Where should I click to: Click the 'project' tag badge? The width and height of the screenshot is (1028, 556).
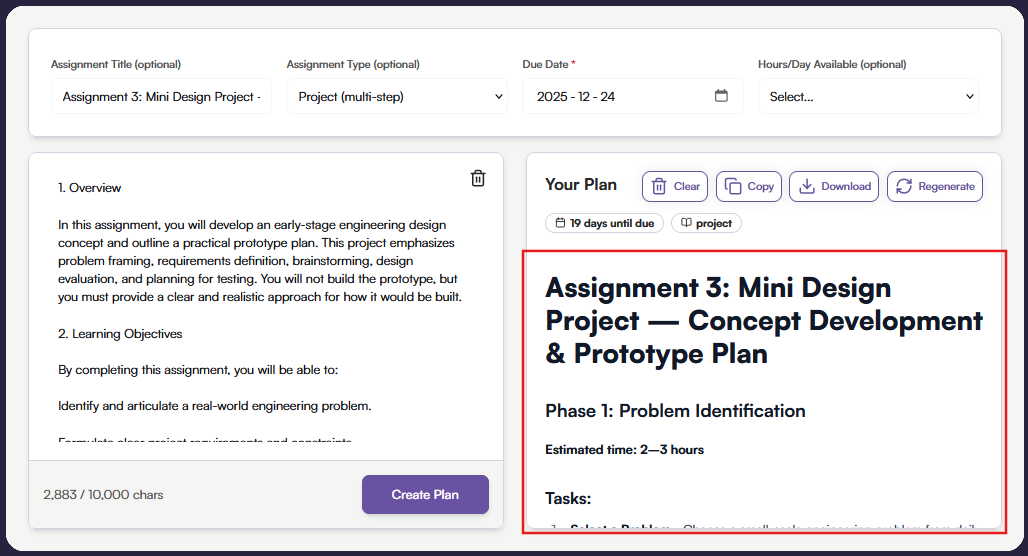tap(706, 223)
